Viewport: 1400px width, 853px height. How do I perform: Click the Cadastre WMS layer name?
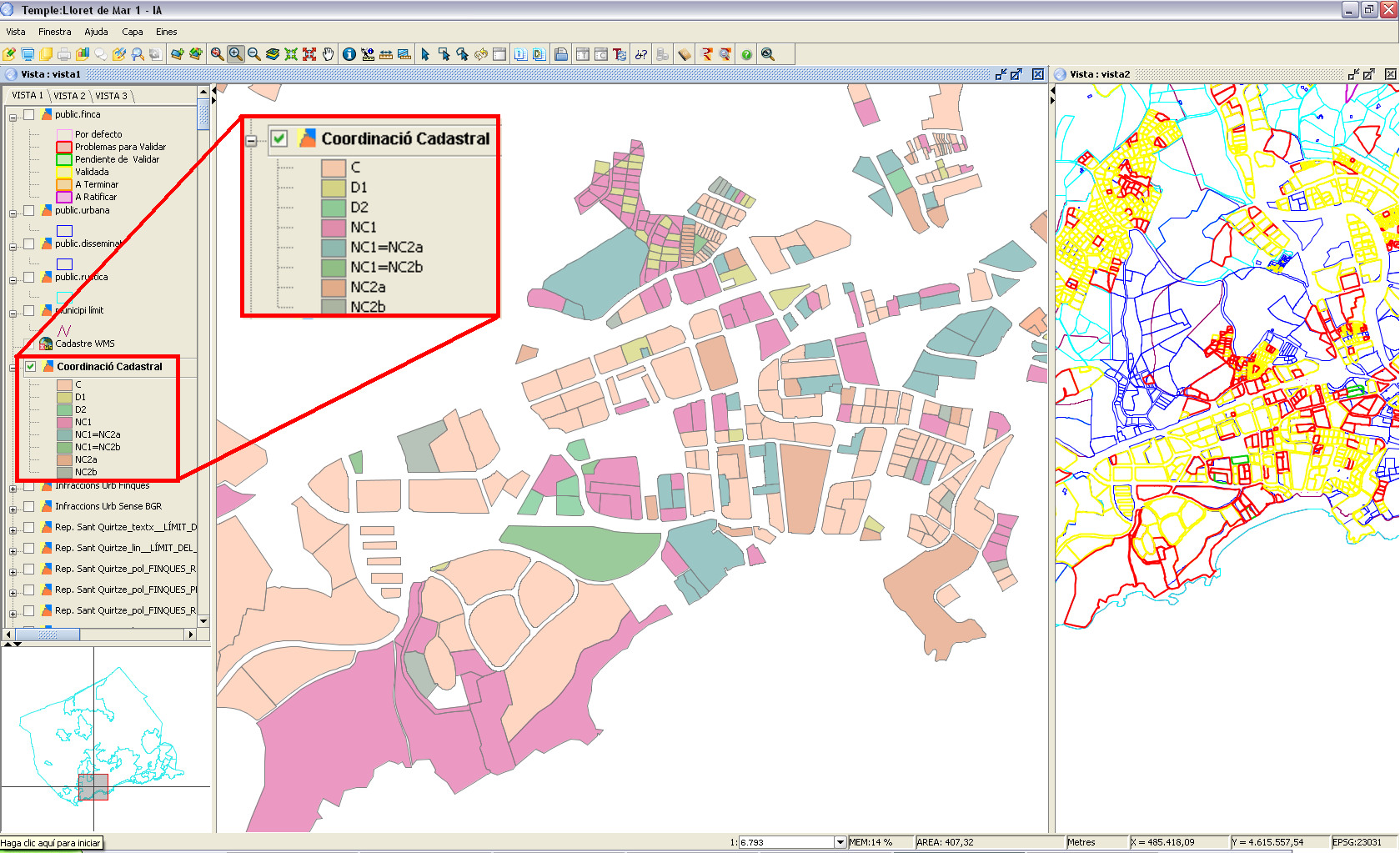pos(84,344)
